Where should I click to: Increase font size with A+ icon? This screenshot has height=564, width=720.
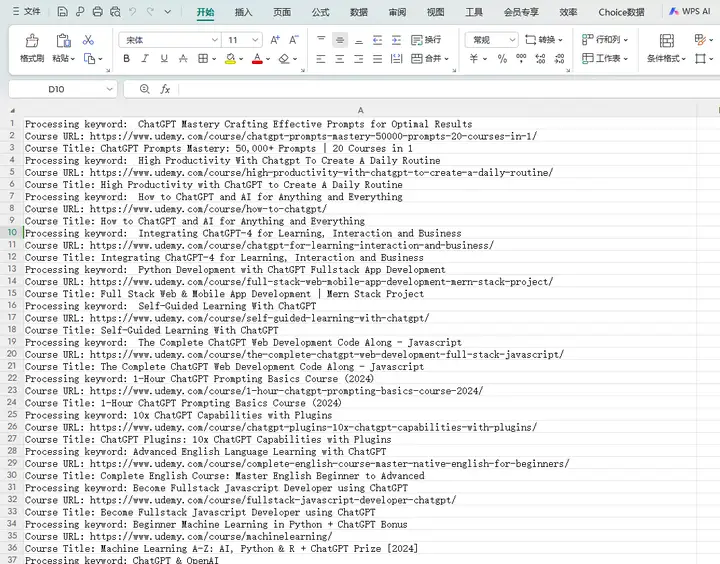point(275,40)
